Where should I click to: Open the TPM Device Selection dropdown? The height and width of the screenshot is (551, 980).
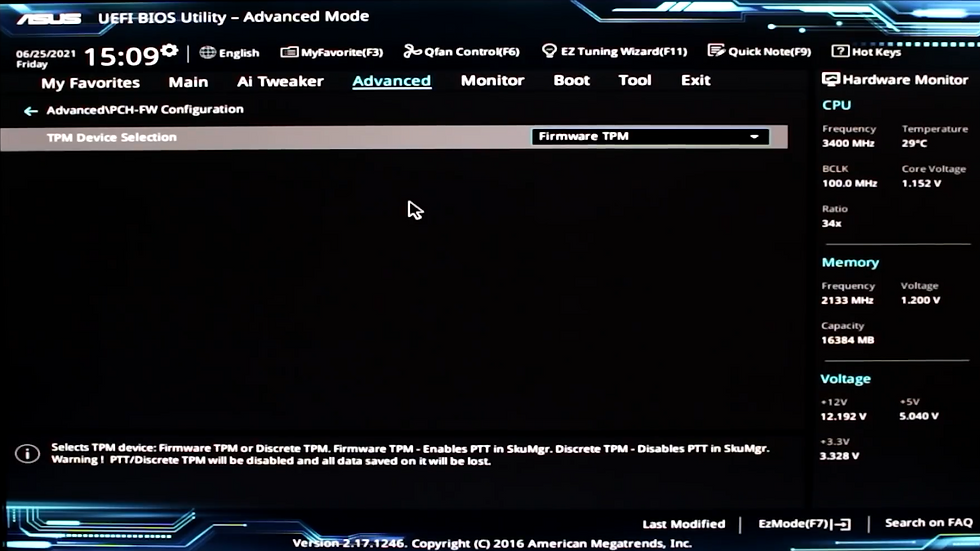650,137
